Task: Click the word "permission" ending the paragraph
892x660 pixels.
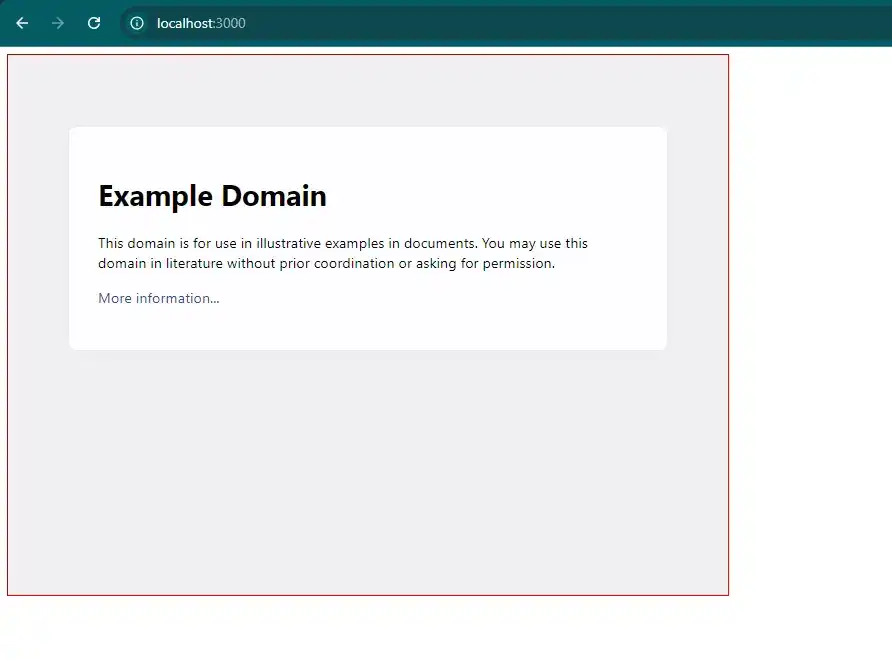Action: 515,264
